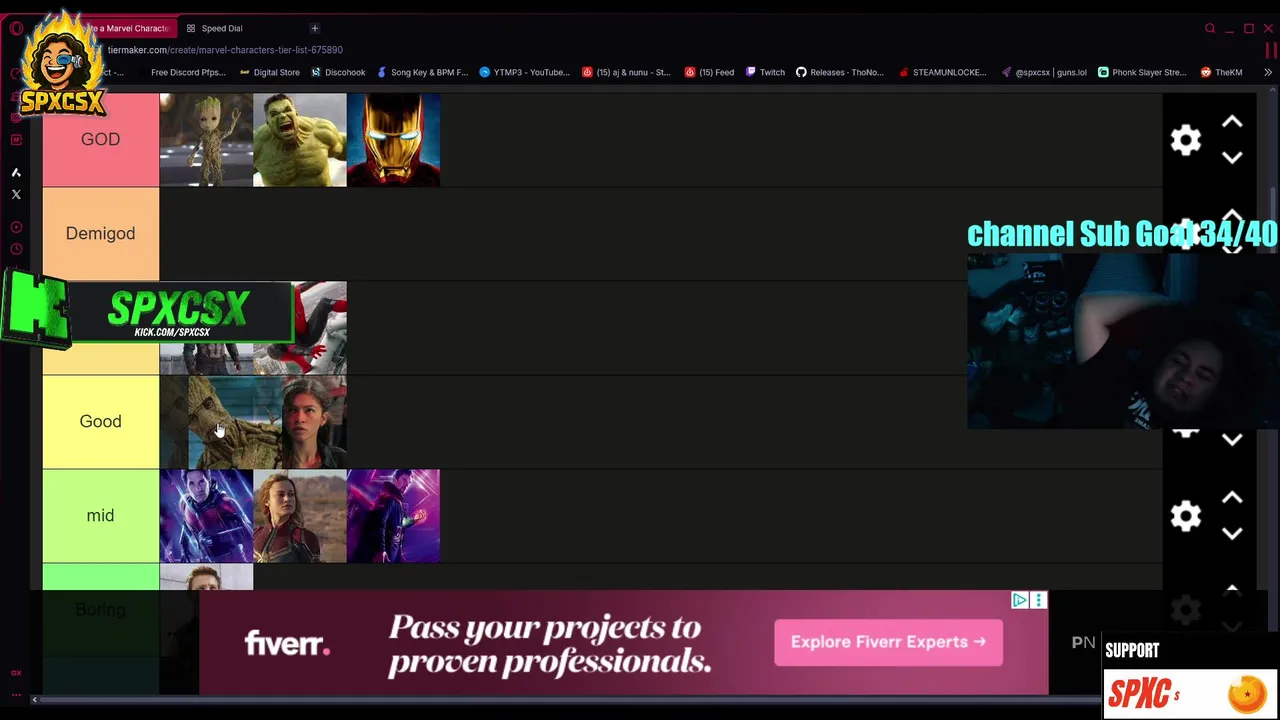Open Free Discord Pfps bookmark
Screen dimensions: 1280x720
coord(187,72)
